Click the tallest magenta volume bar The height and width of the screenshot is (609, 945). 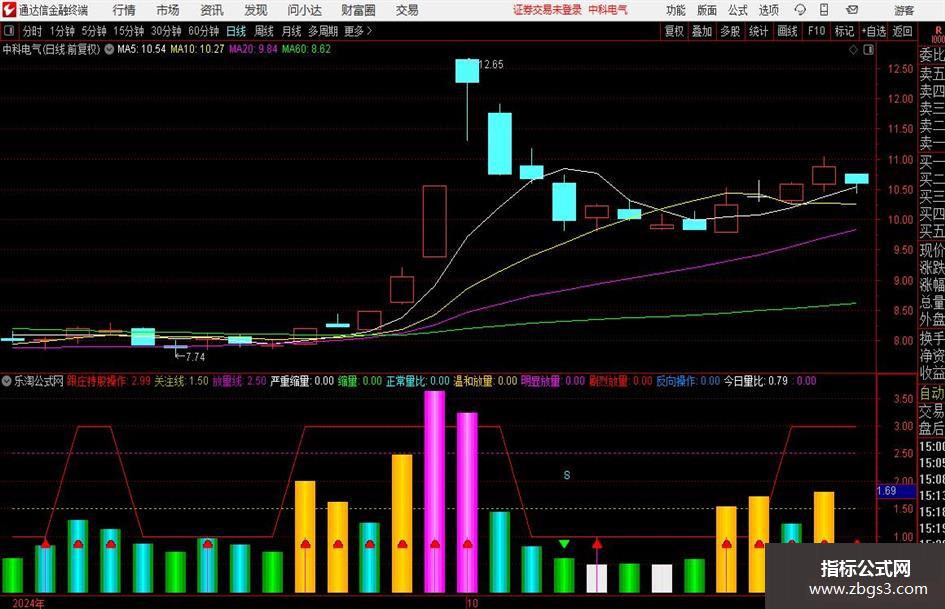tap(435, 491)
